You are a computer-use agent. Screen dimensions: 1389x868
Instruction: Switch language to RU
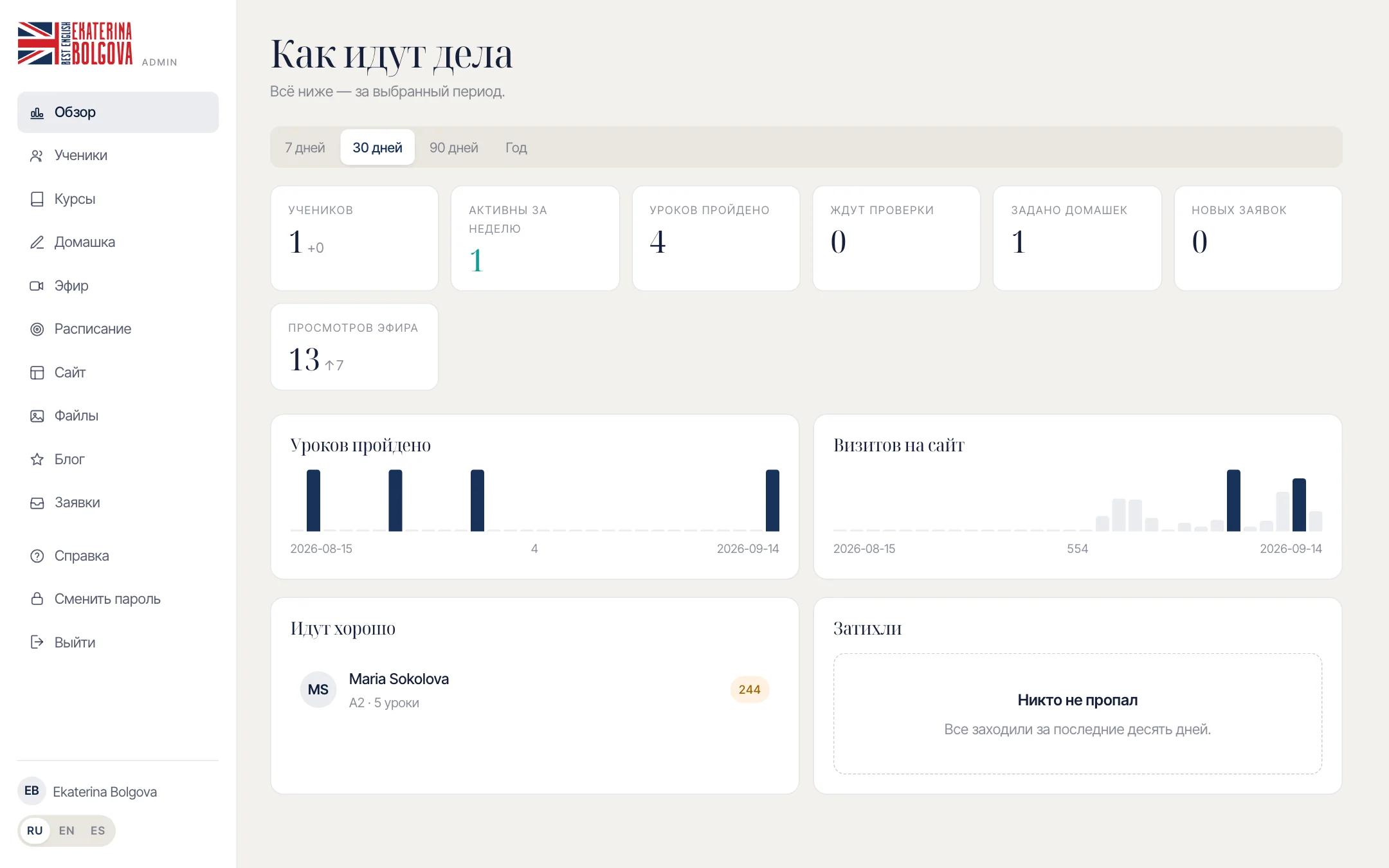[x=35, y=831]
